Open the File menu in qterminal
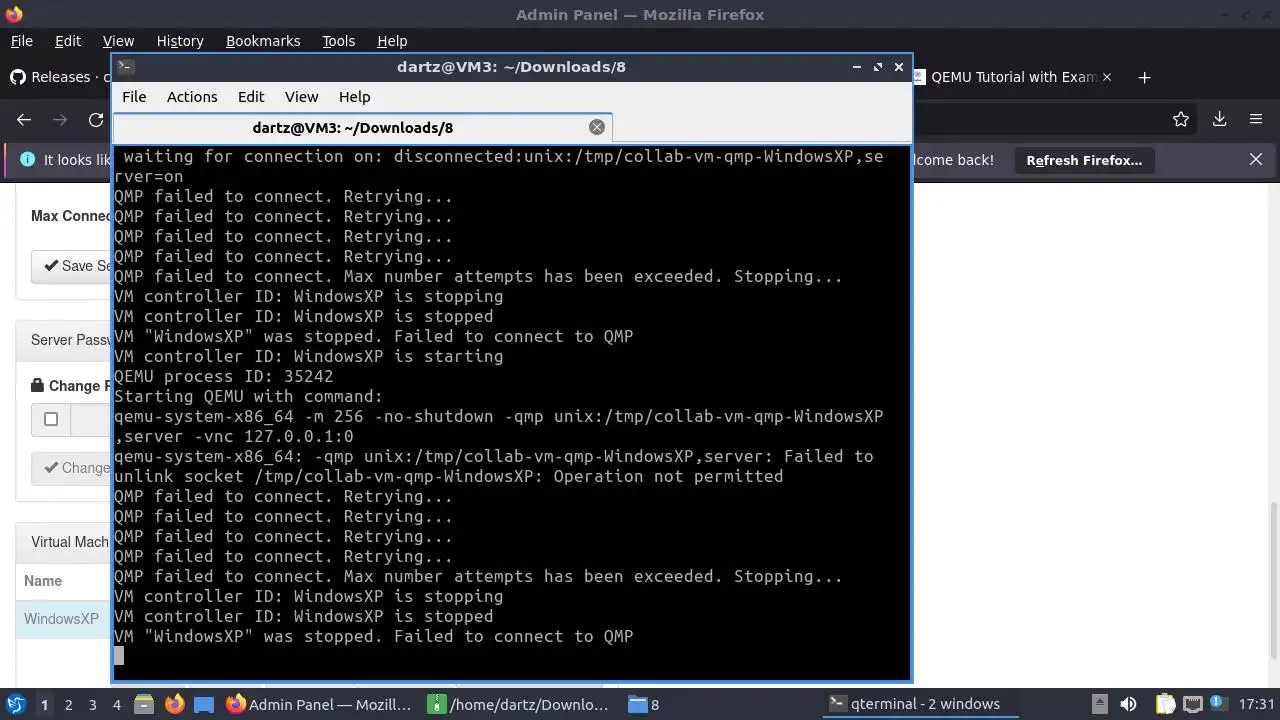 point(134,97)
